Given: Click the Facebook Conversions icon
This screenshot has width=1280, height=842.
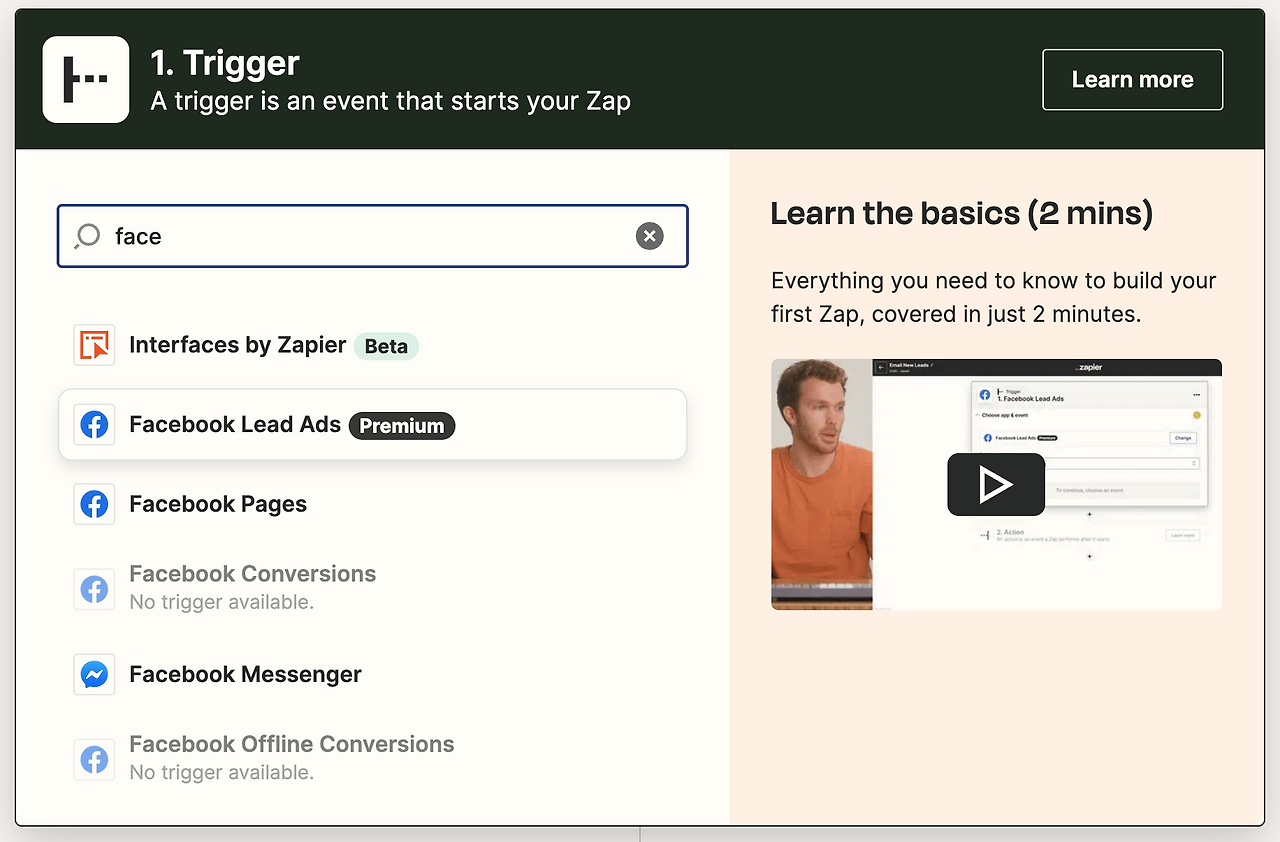Looking at the screenshot, I should pyautogui.click(x=94, y=589).
